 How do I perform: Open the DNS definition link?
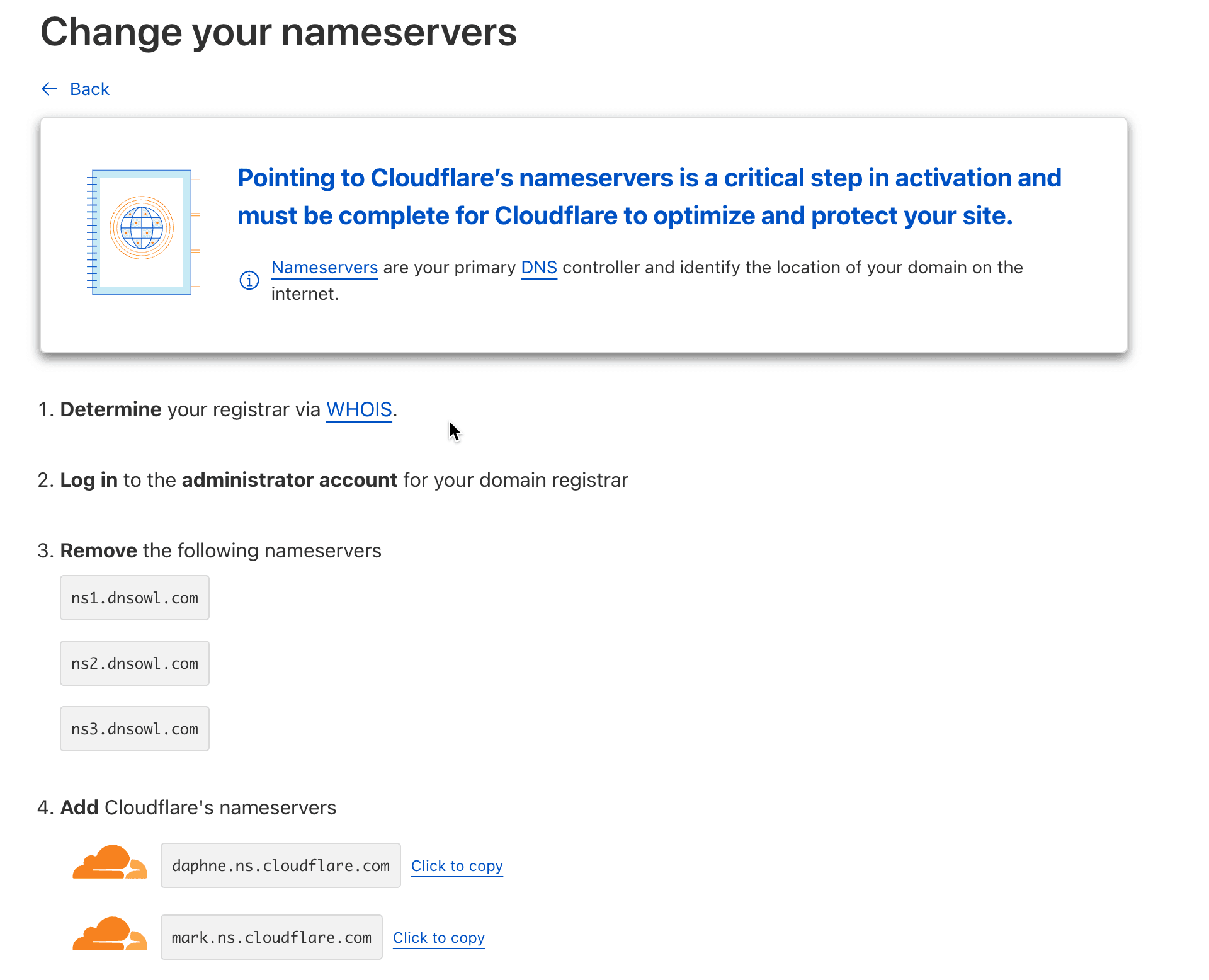click(539, 268)
